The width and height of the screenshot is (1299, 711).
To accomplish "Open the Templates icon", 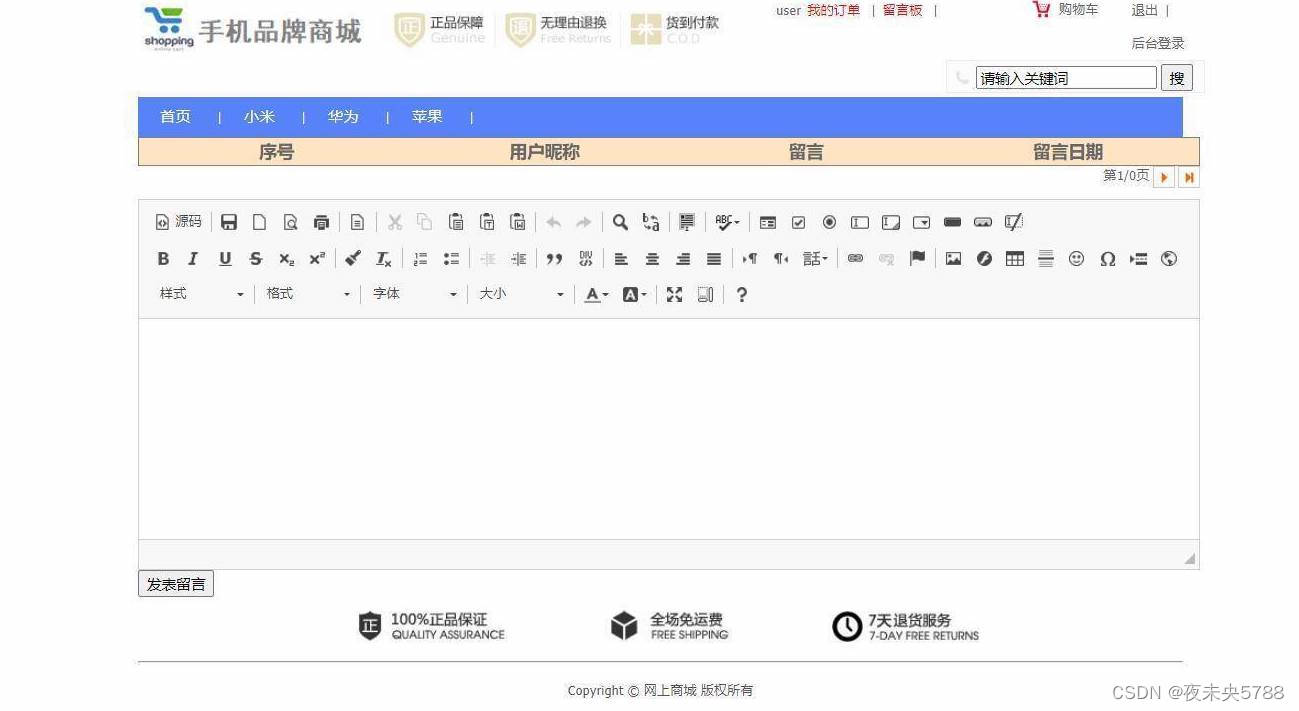I will point(357,222).
